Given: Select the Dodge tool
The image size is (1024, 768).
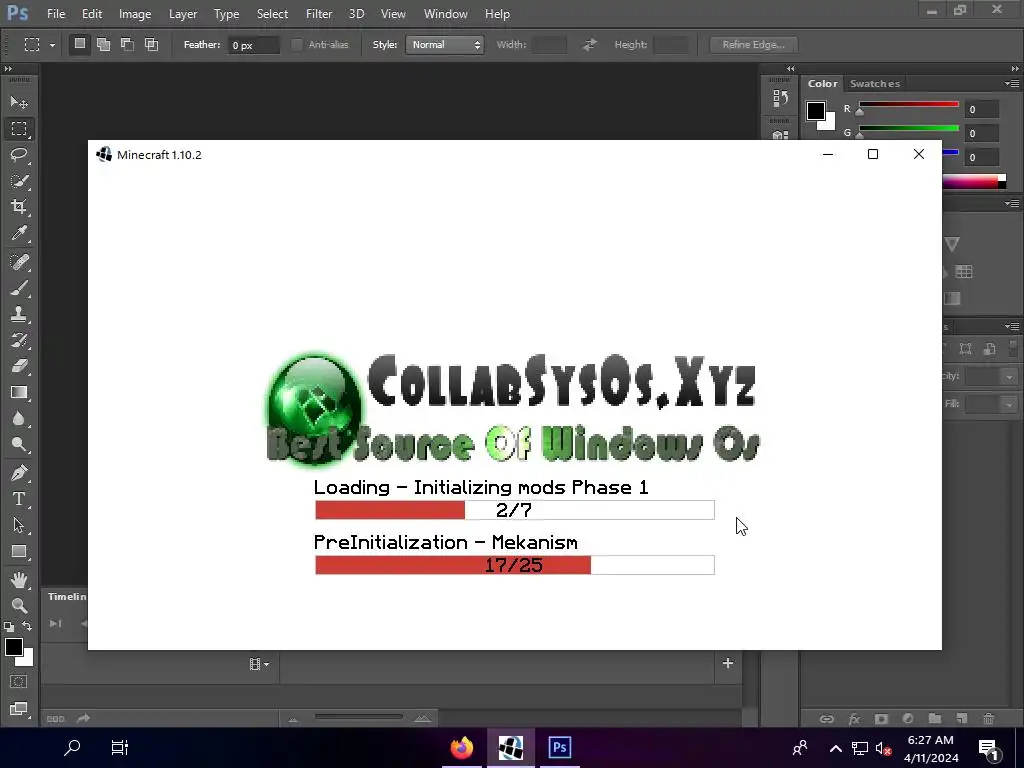Looking at the screenshot, I should (x=19, y=445).
